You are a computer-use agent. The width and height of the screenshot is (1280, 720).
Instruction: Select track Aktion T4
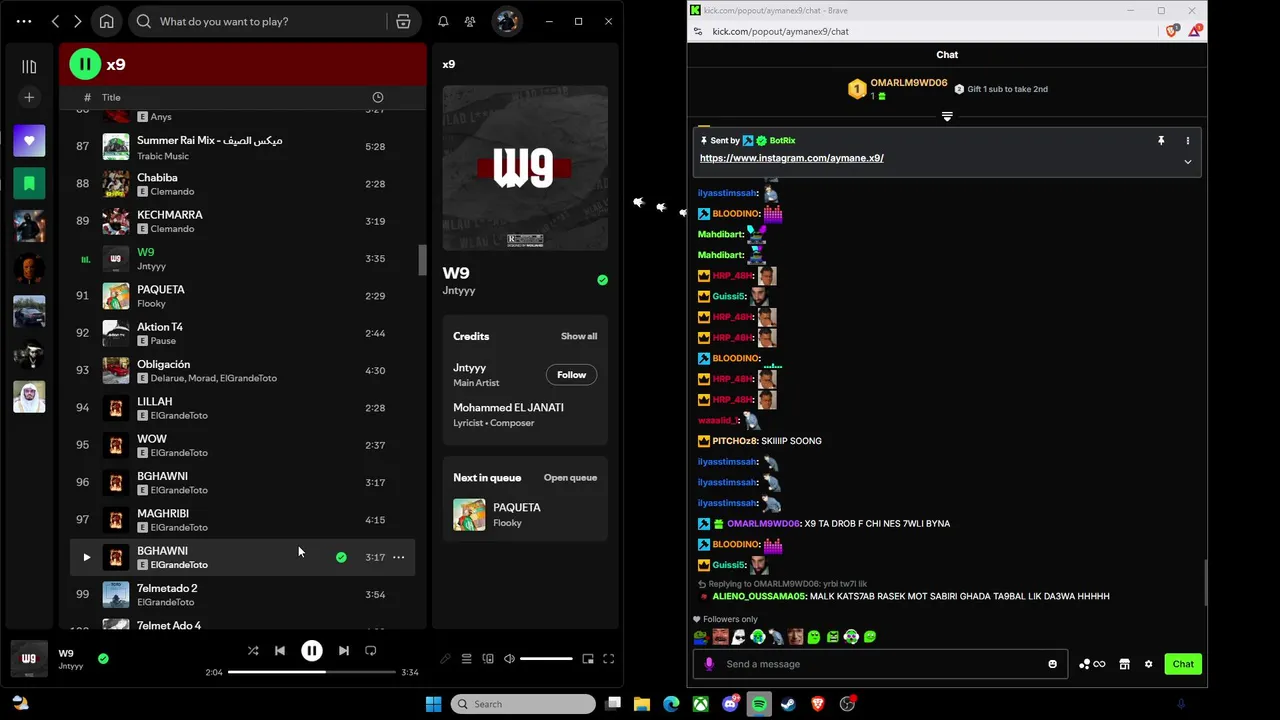tap(243, 333)
